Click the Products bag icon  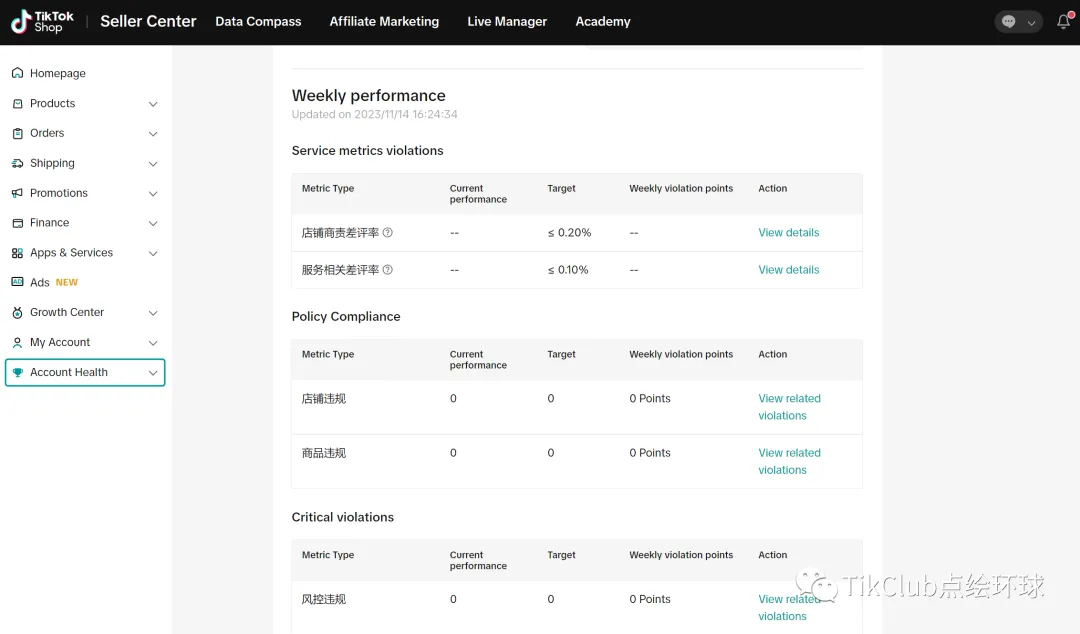[x=17, y=103]
